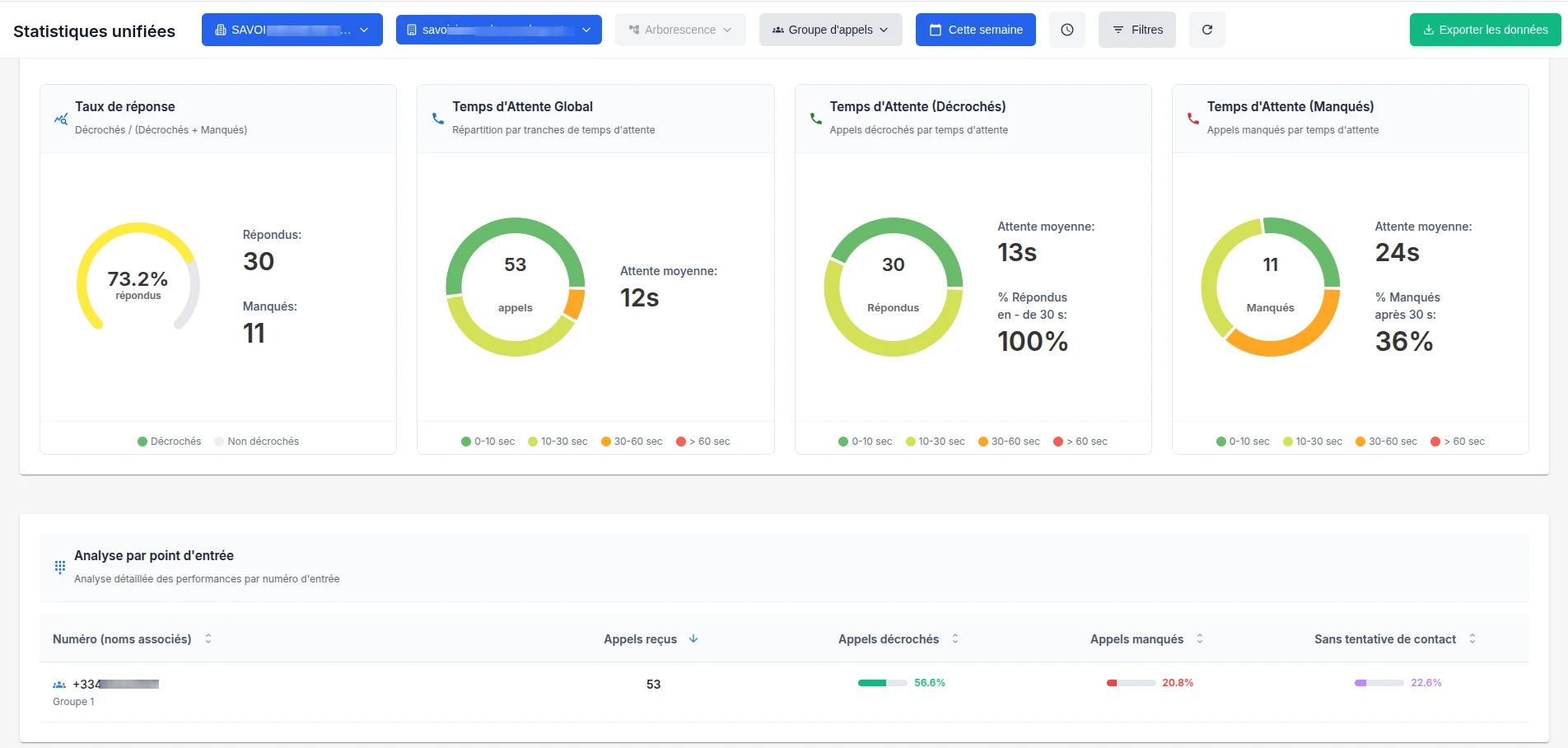Click the red phone icon for Manqués
This screenshot has width=1568, height=748.
1192,119
